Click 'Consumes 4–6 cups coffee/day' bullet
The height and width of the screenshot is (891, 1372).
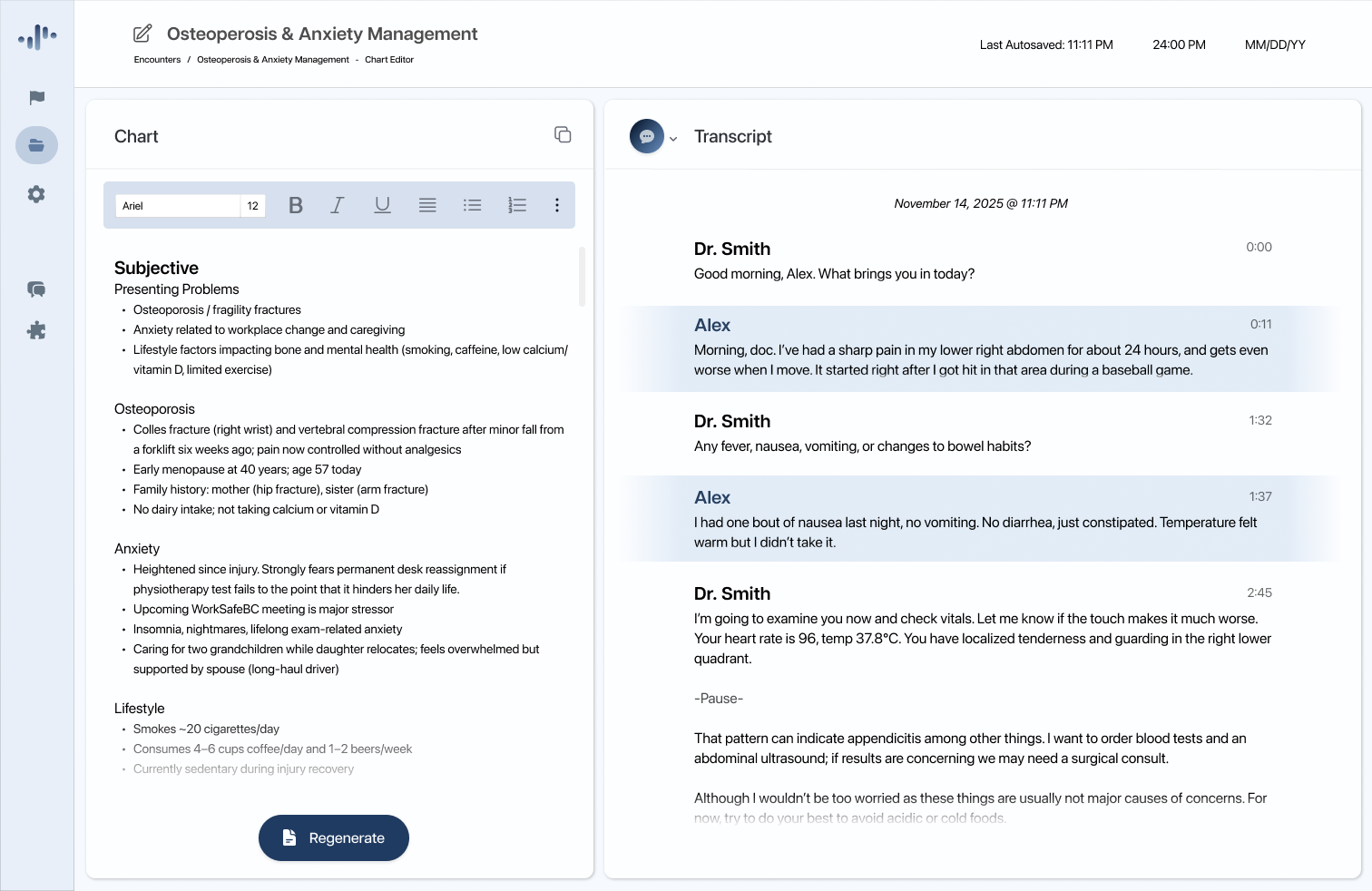pos(272,749)
